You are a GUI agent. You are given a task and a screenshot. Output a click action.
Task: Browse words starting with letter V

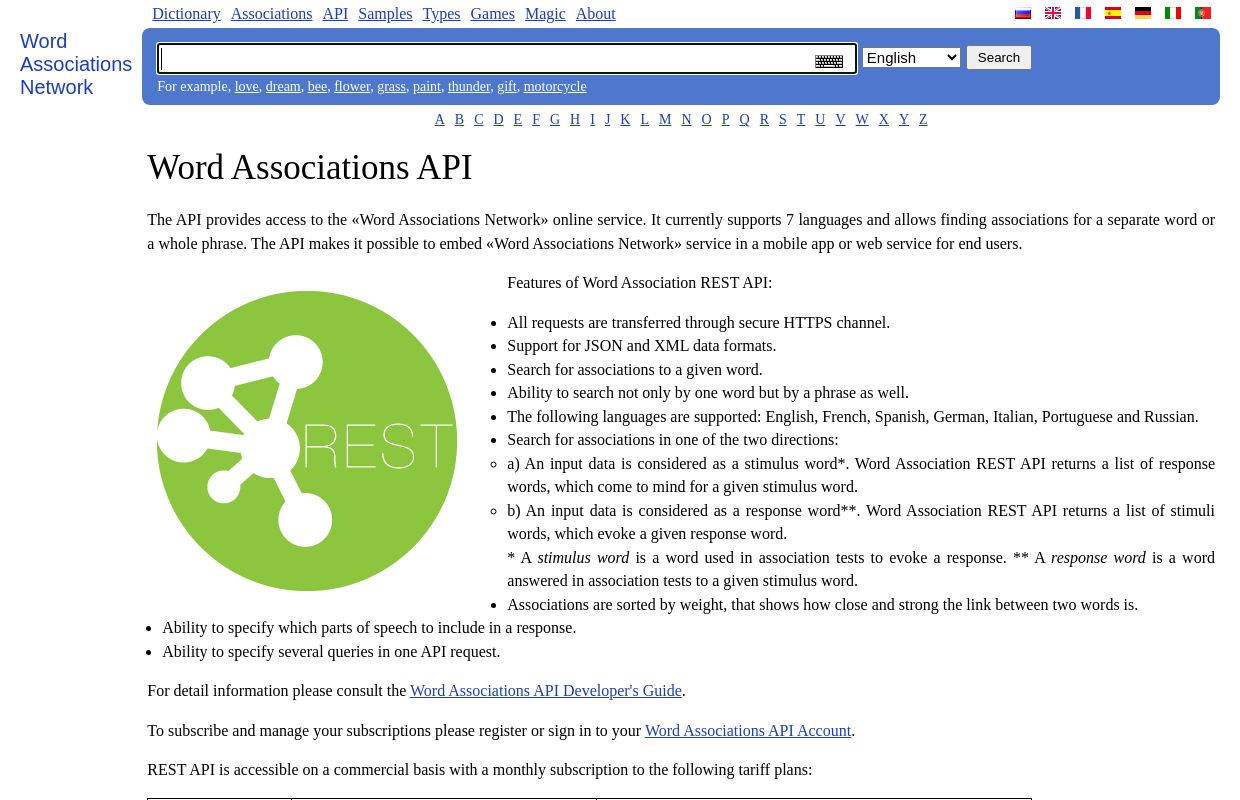click(841, 120)
